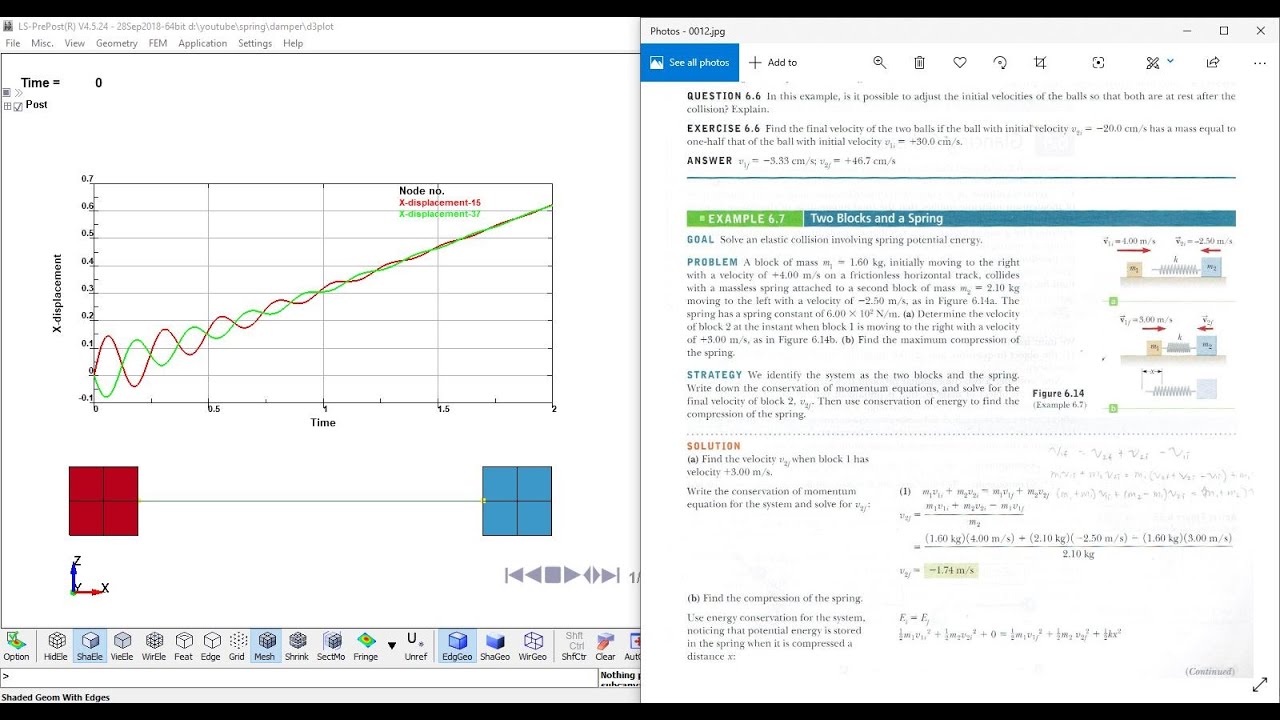Screen dimensions: 1280x720
Task: Open the Help menu
Action: click(293, 43)
